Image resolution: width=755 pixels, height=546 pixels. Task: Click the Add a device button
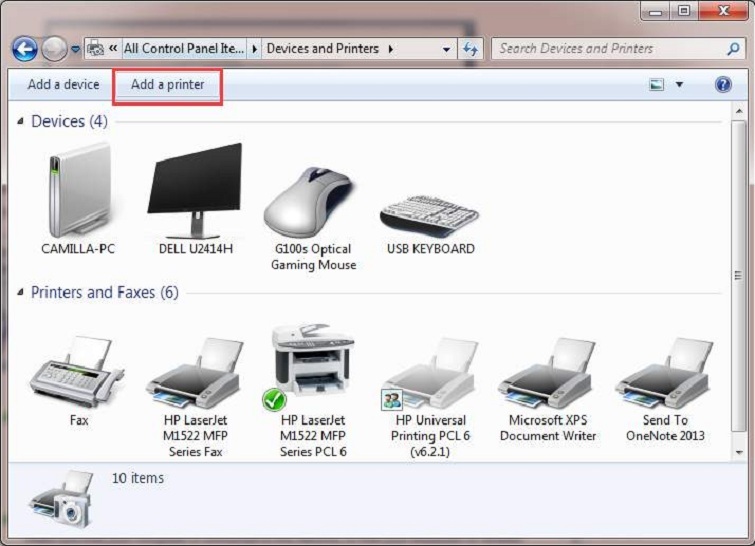click(63, 85)
